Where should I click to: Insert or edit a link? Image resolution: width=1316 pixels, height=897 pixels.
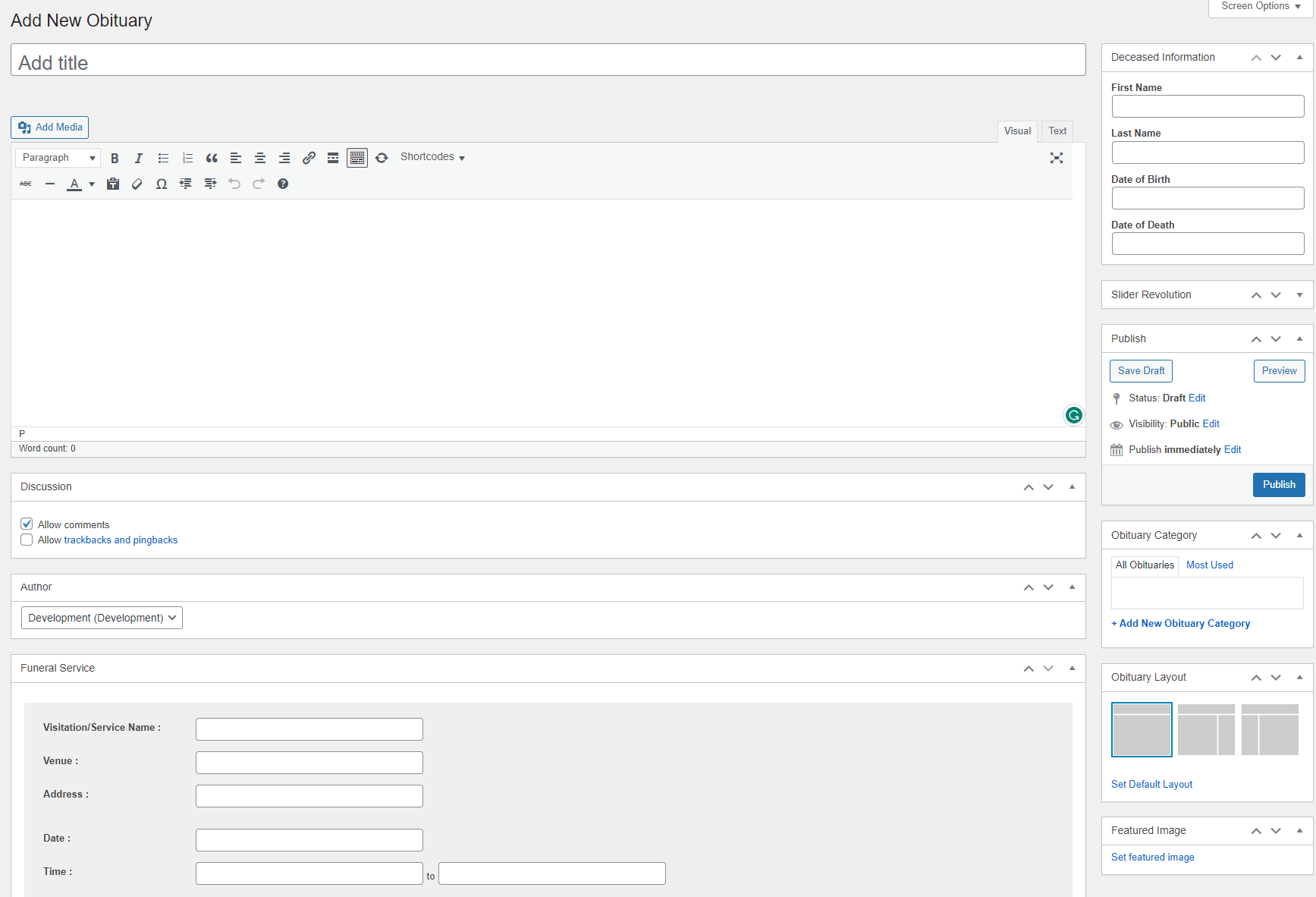(309, 158)
